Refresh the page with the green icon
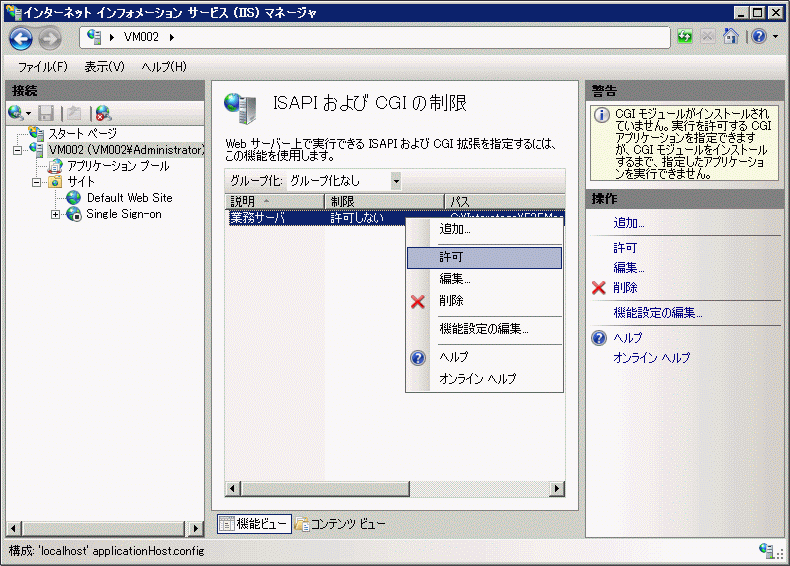 tap(685, 36)
